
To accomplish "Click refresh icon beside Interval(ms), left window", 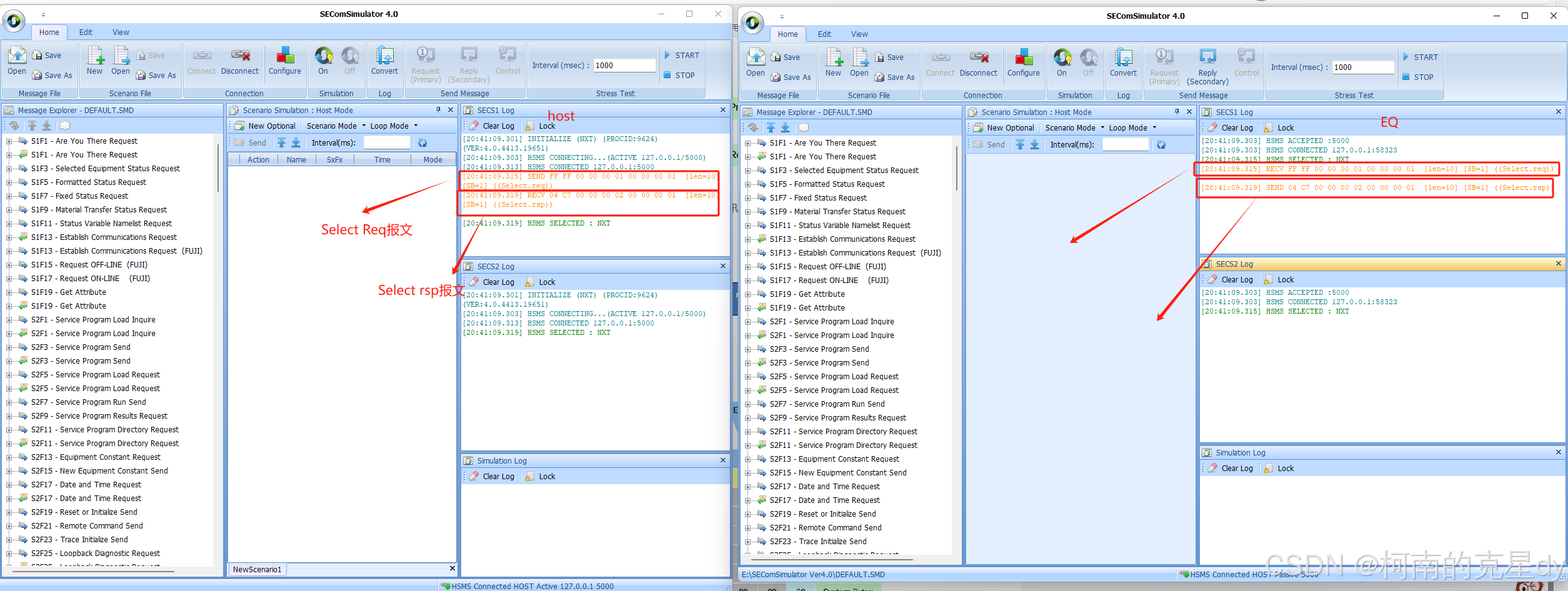I will click(x=422, y=143).
